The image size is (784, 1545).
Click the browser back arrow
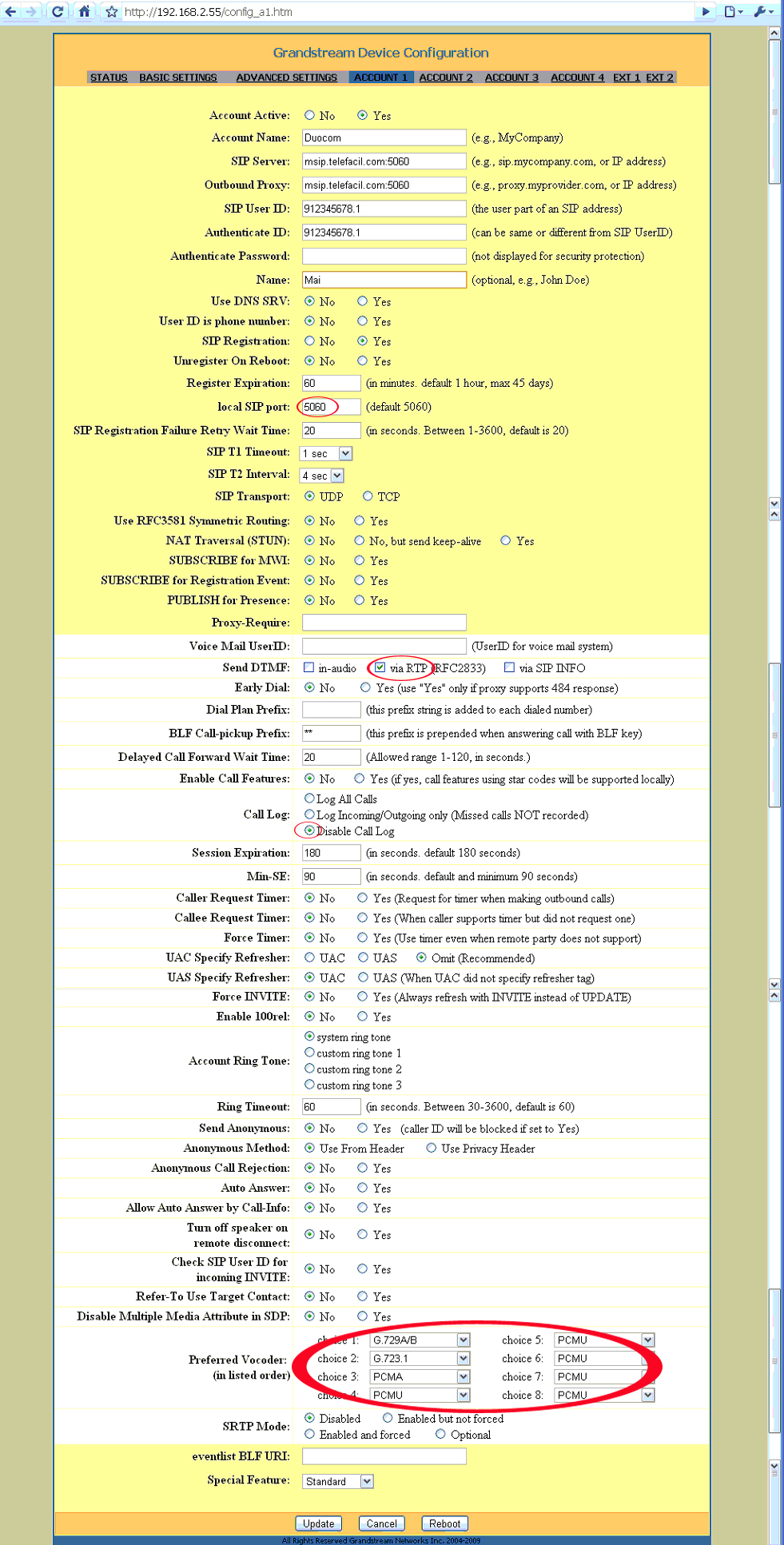[x=10, y=11]
